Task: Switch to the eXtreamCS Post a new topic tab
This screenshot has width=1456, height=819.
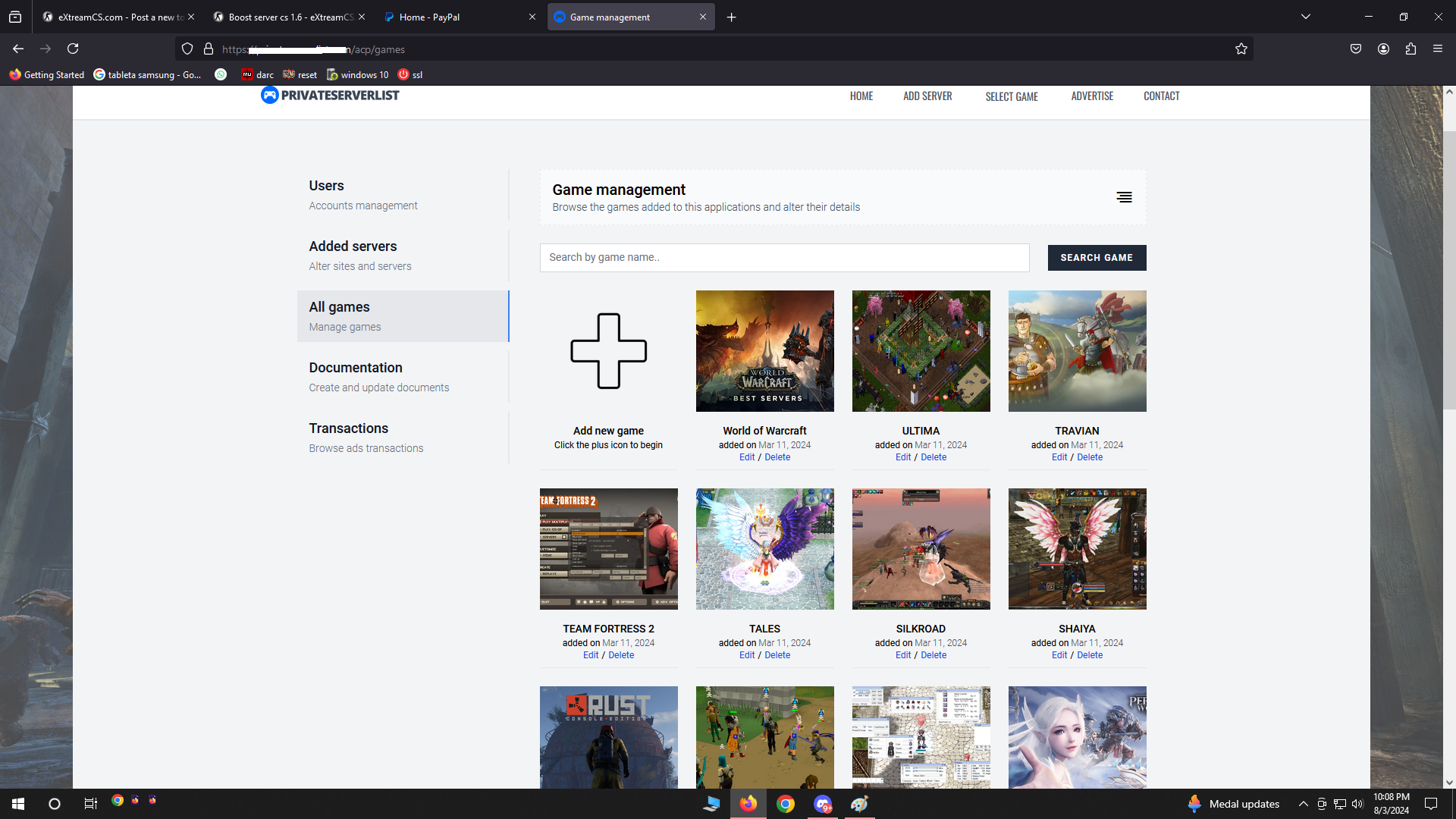Action: point(118,17)
